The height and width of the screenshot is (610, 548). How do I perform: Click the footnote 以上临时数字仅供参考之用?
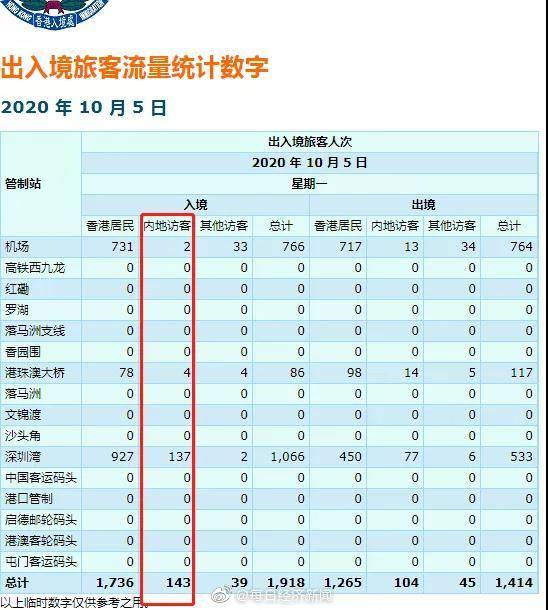pyautogui.click(x=74, y=603)
